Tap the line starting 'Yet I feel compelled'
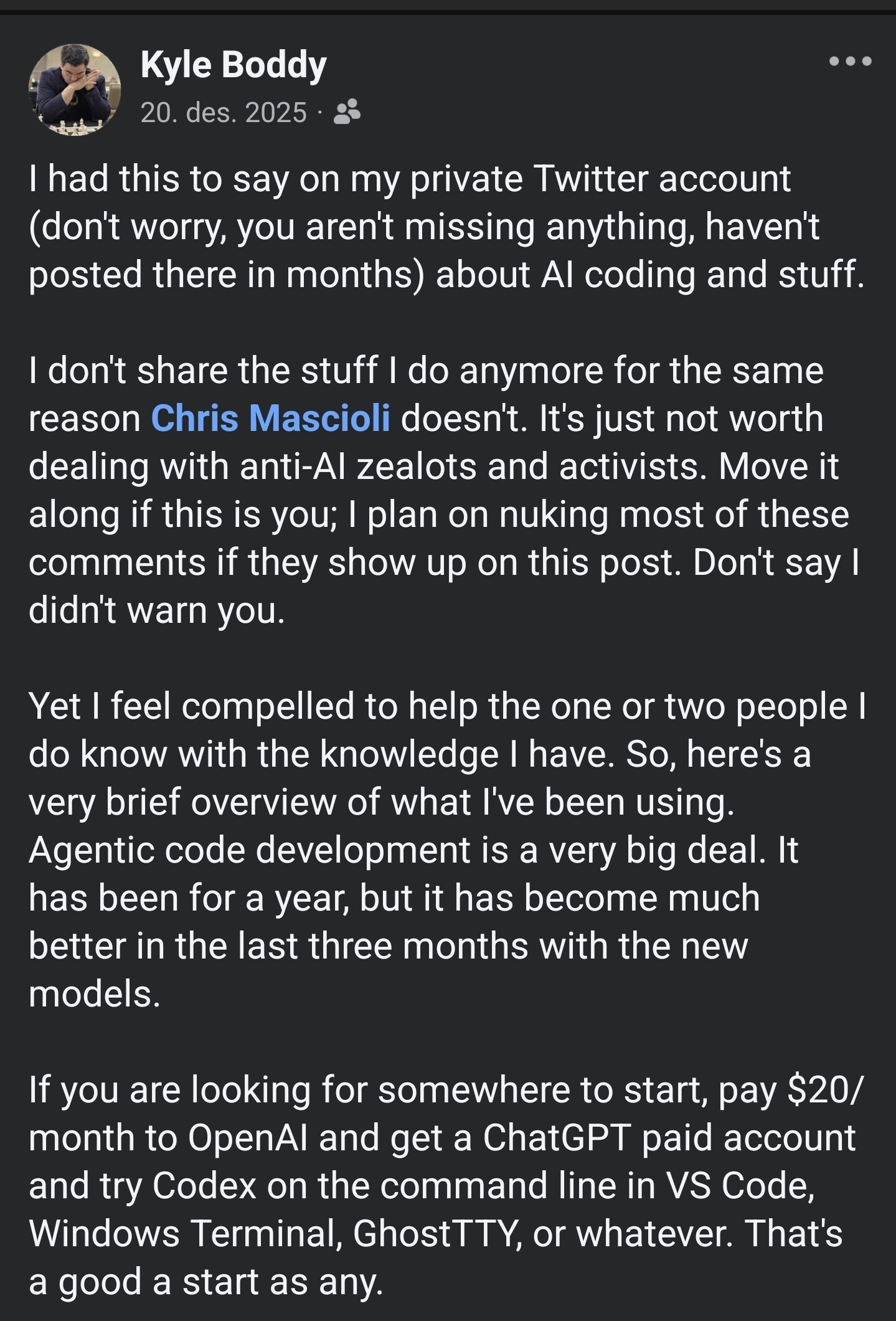 click(x=446, y=707)
